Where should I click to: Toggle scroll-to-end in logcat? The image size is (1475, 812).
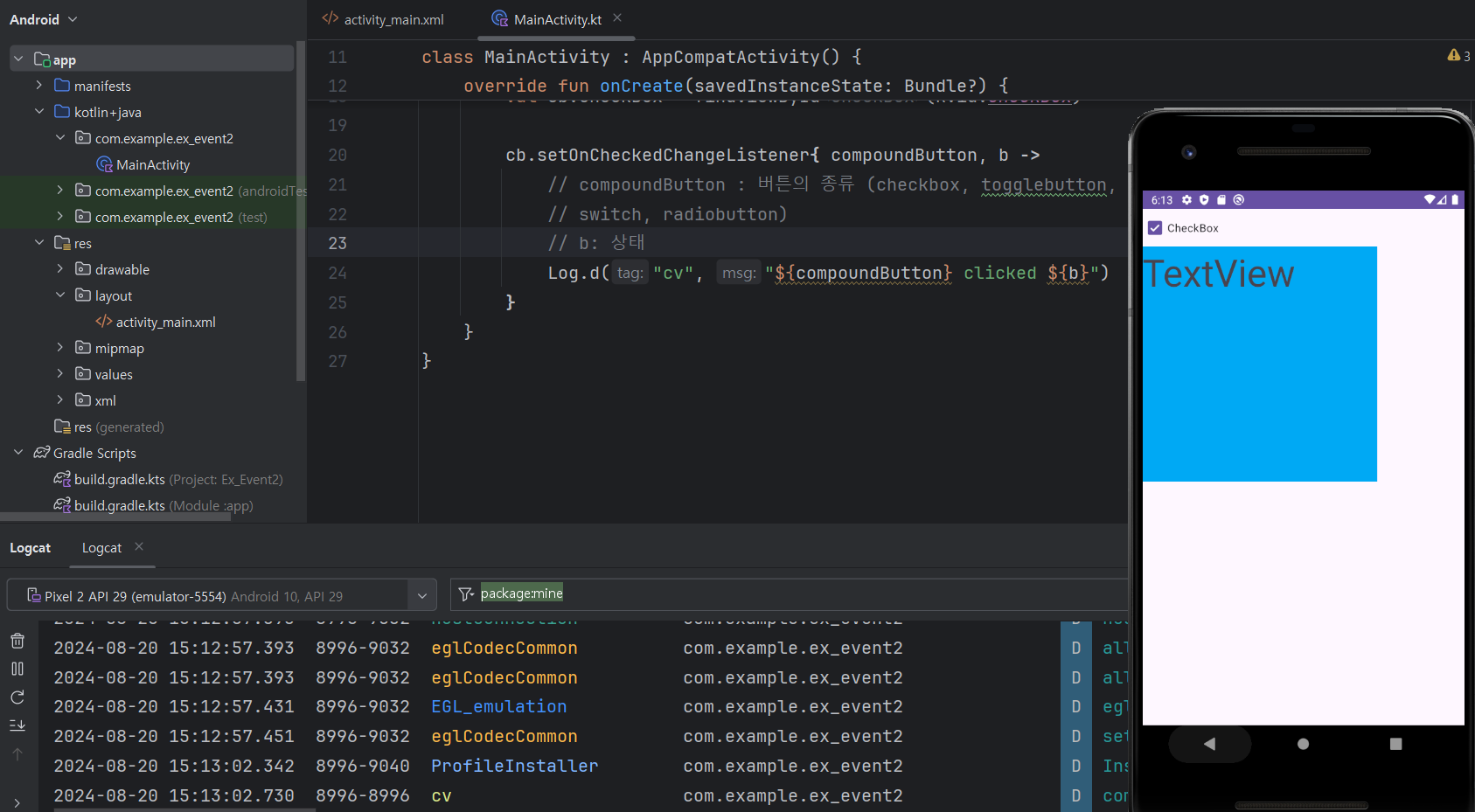tap(17, 725)
